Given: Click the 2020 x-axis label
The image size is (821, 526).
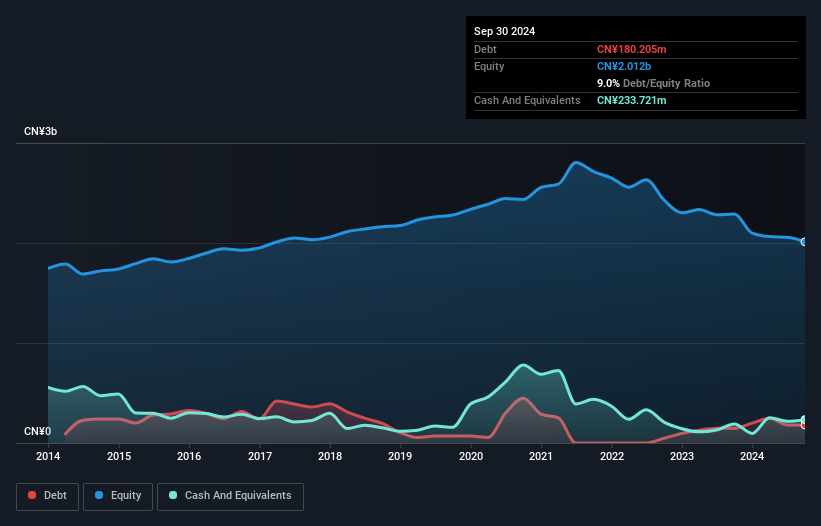Looking at the screenshot, I should pyautogui.click(x=471, y=456).
